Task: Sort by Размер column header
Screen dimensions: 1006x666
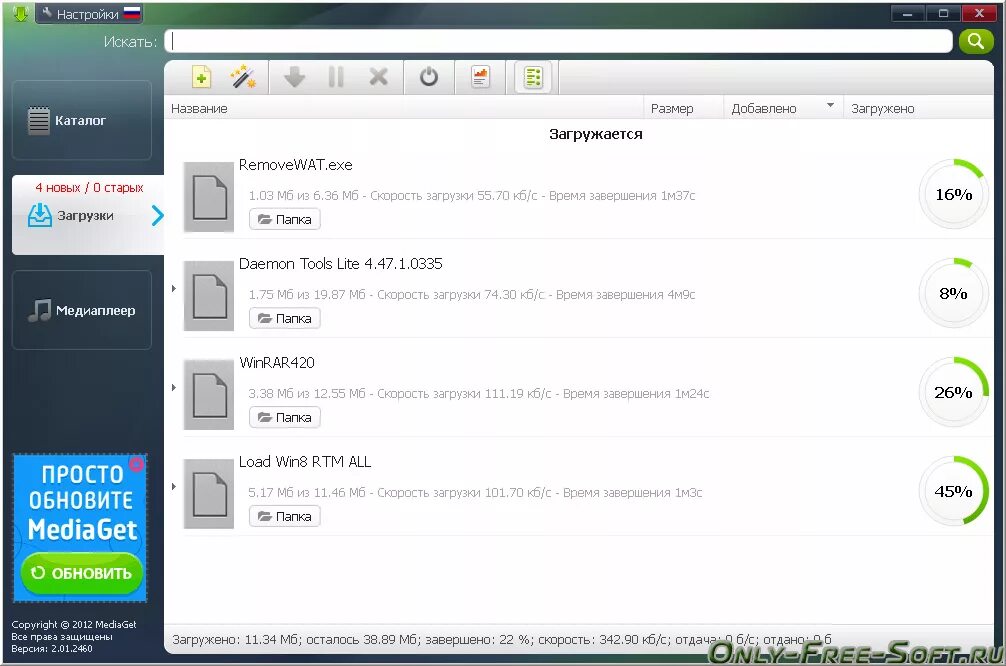Action: coord(683,108)
